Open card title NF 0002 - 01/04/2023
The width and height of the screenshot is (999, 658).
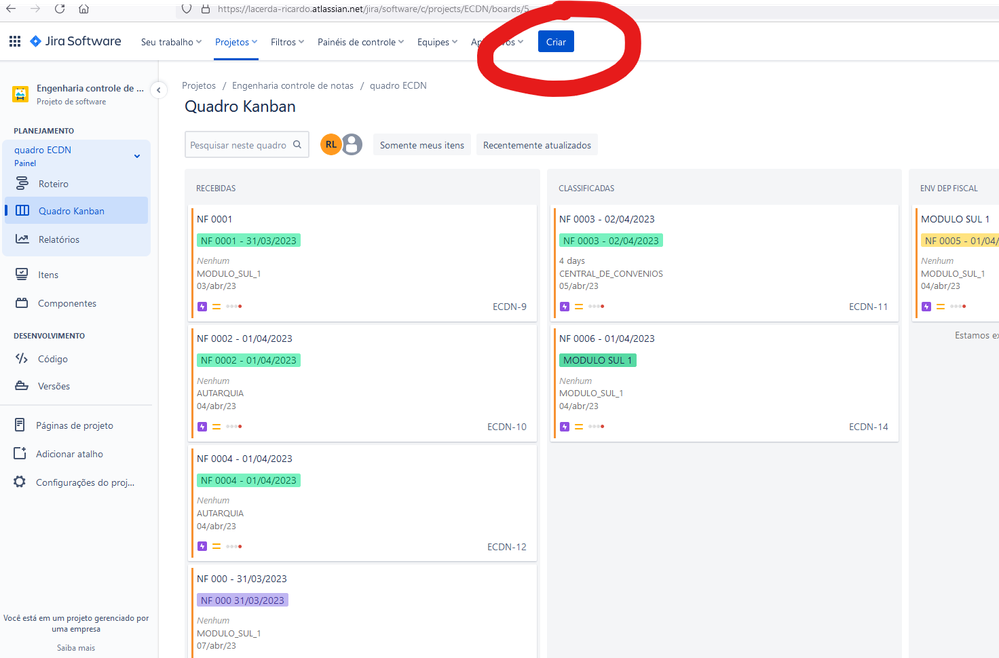pyautogui.click(x=245, y=338)
